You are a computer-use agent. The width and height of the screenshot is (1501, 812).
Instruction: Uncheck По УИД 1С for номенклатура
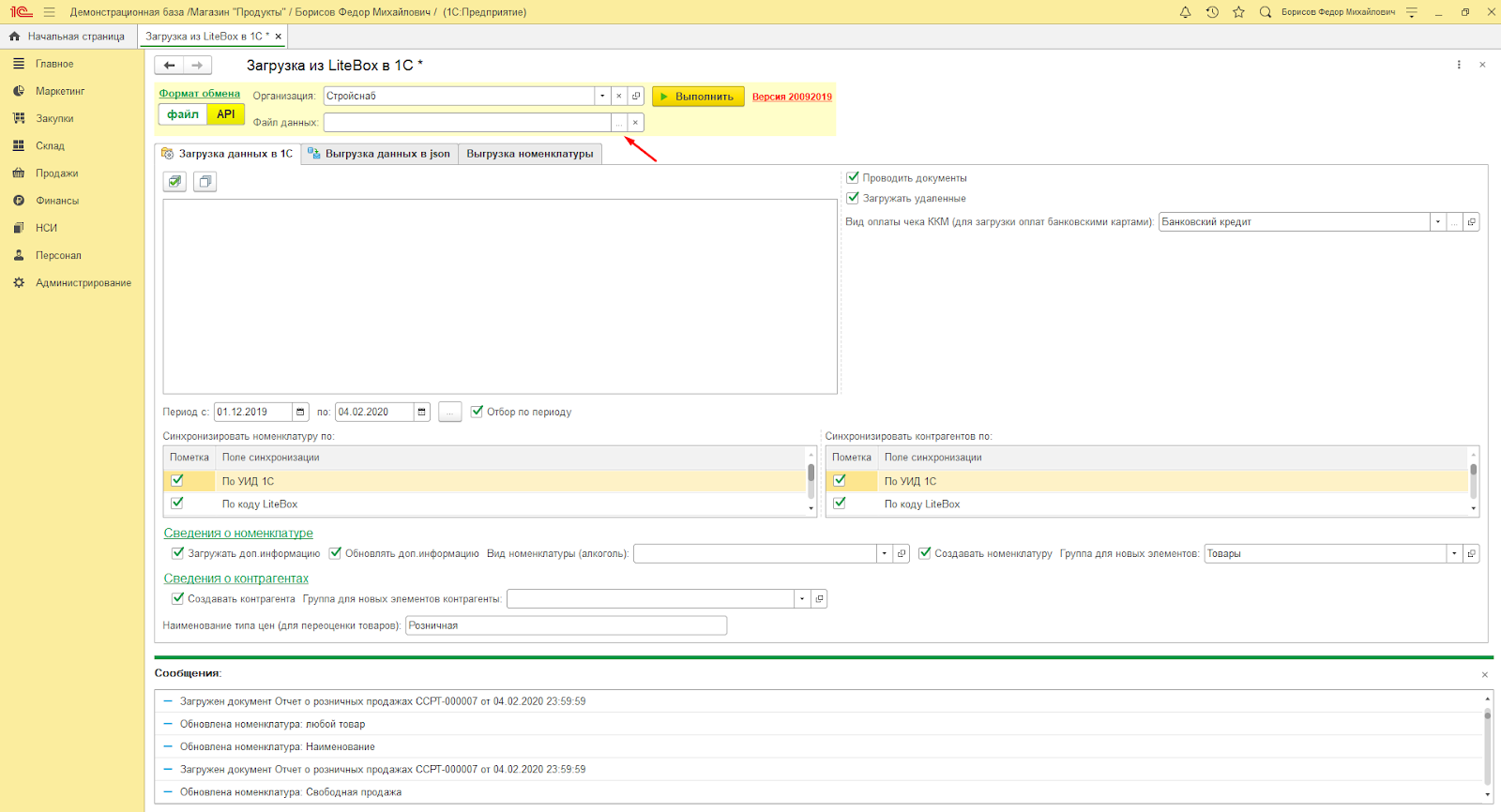(x=177, y=480)
